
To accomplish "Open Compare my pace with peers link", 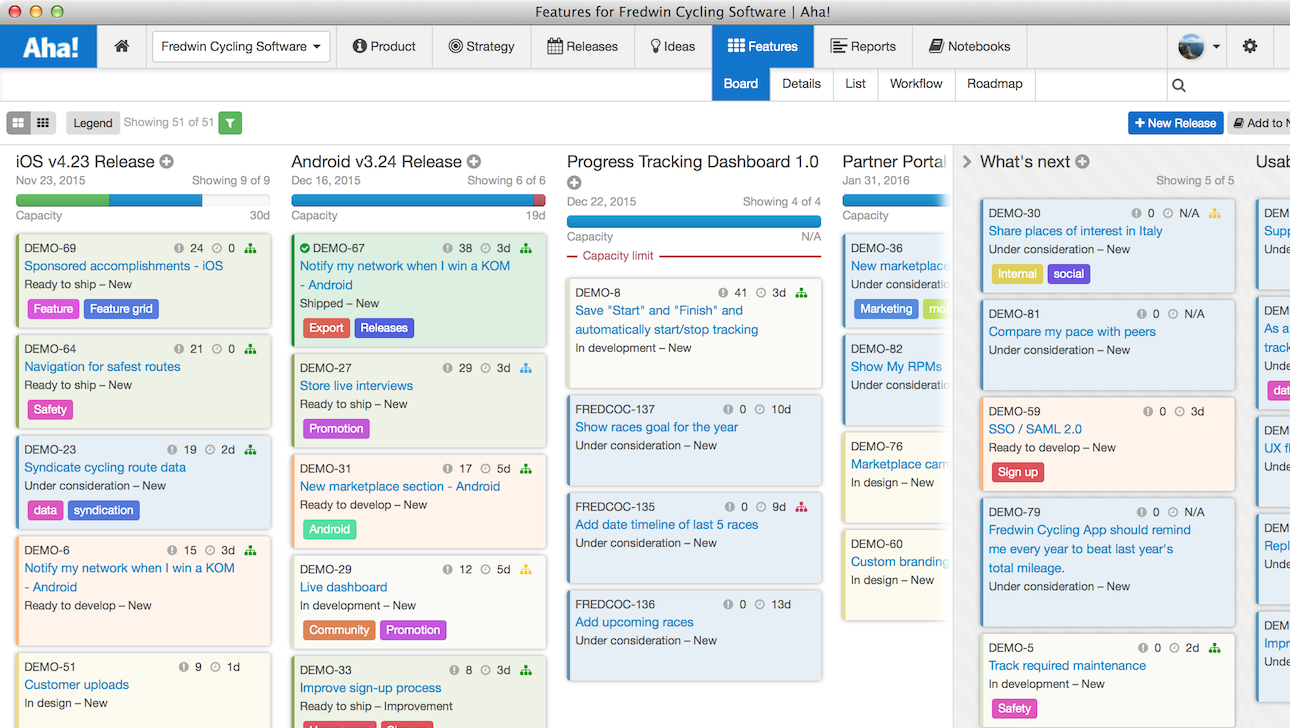I will 1072,332.
